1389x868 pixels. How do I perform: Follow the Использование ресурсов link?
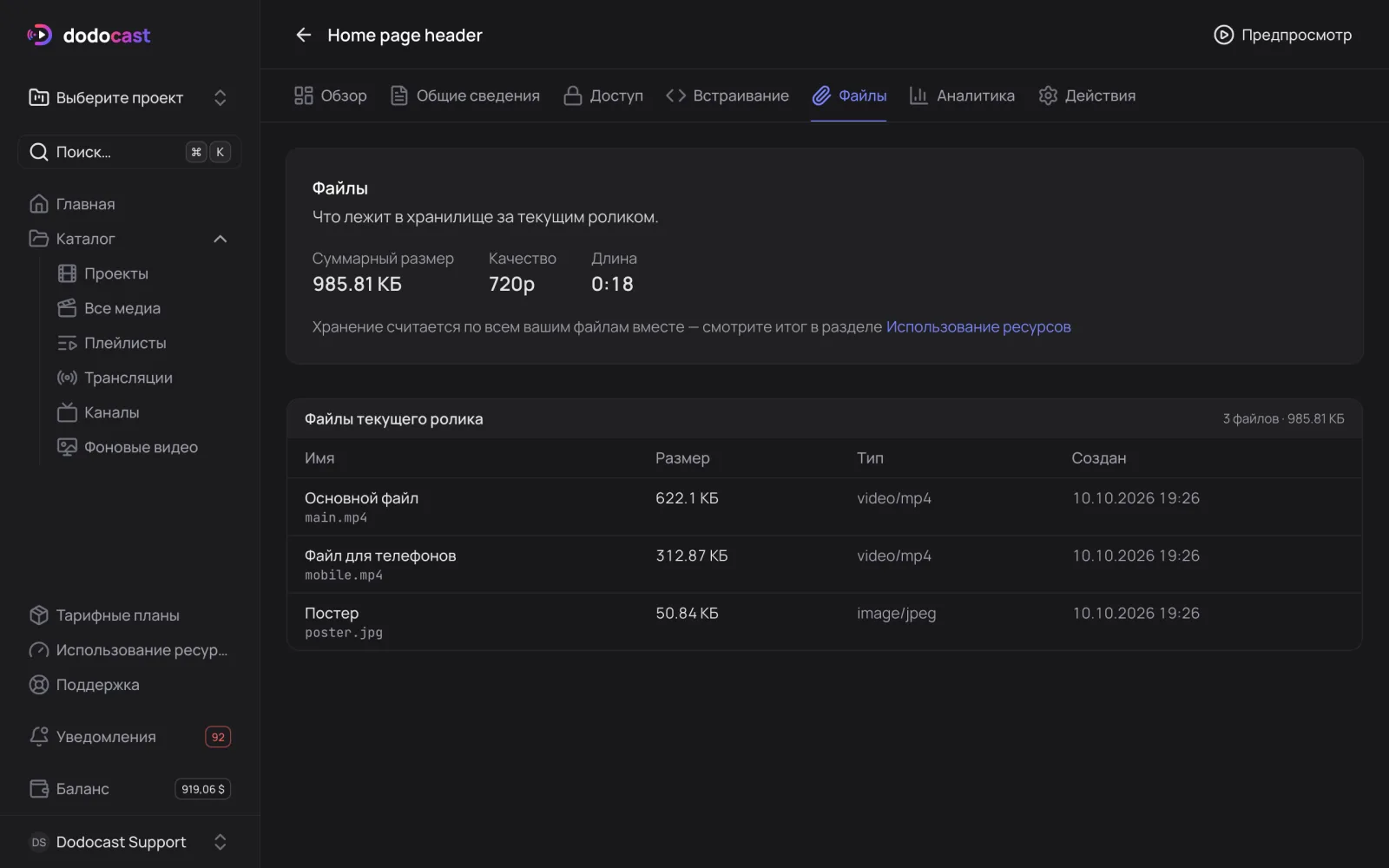tap(978, 327)
